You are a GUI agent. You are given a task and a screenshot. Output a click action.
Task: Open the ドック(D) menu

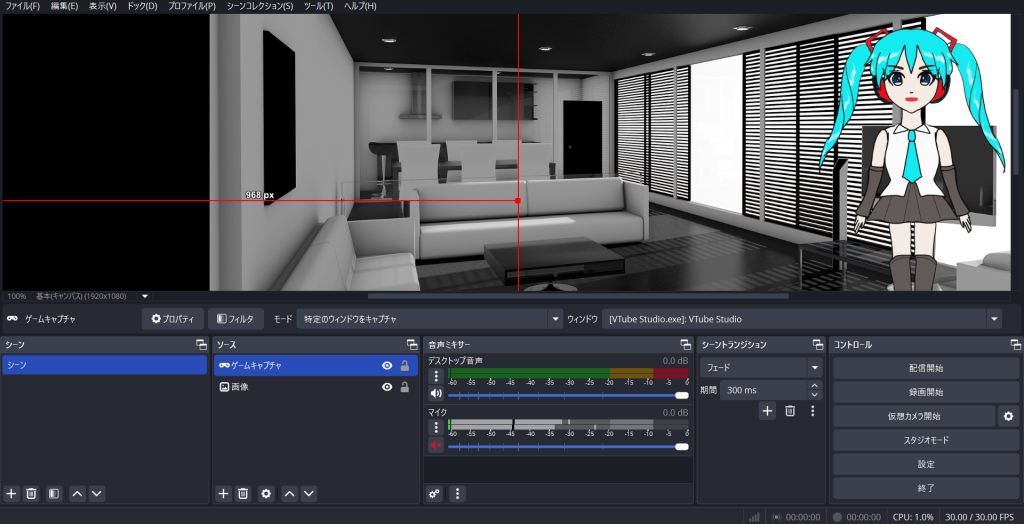pos(142,6)
